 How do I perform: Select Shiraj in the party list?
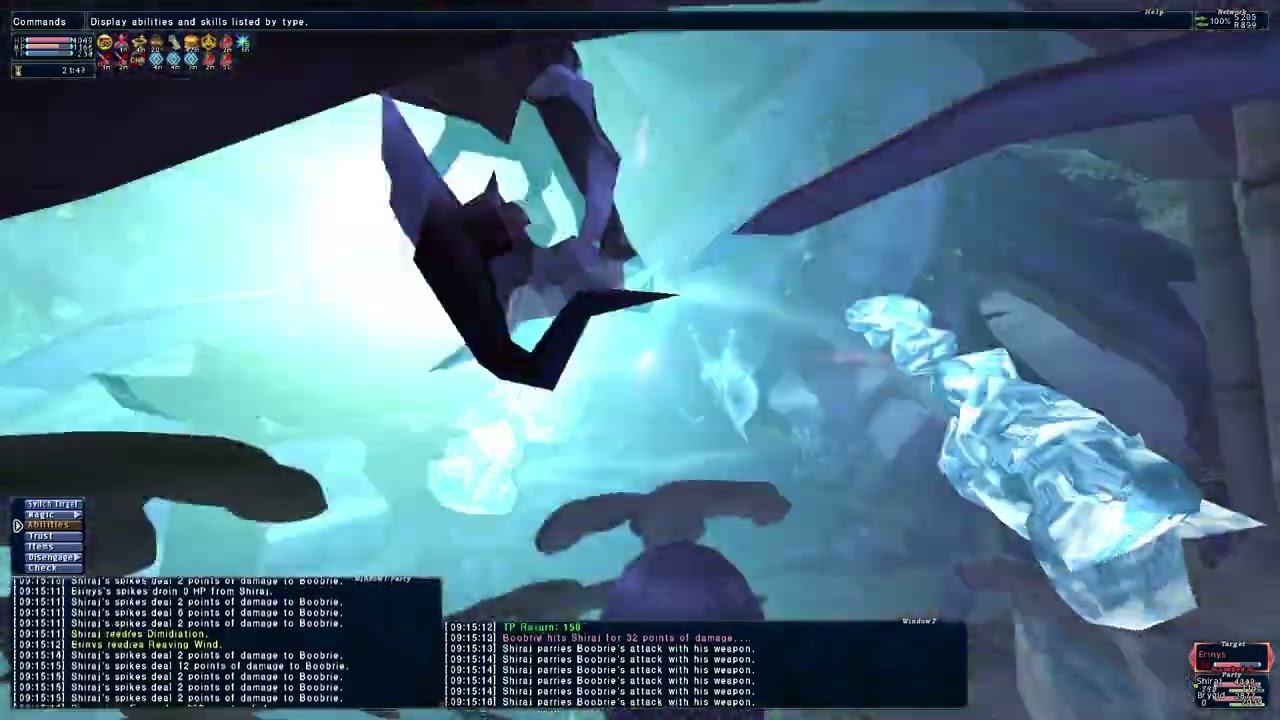(x=1209, y=681)
